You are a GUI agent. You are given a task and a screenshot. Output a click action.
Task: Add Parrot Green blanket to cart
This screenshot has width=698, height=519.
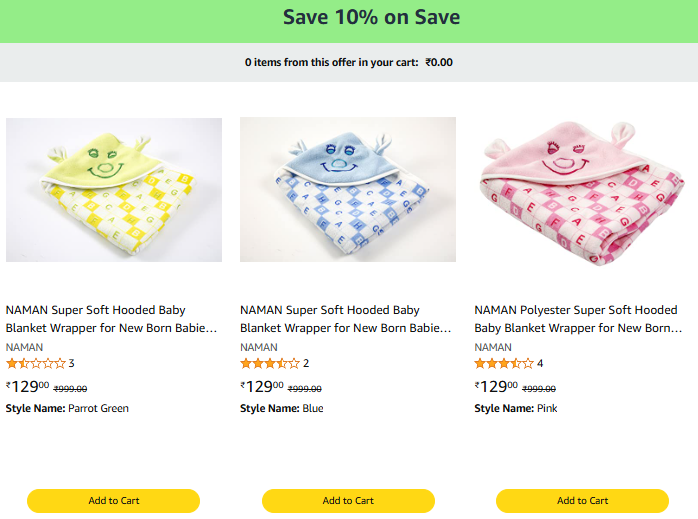pos(114,501)
